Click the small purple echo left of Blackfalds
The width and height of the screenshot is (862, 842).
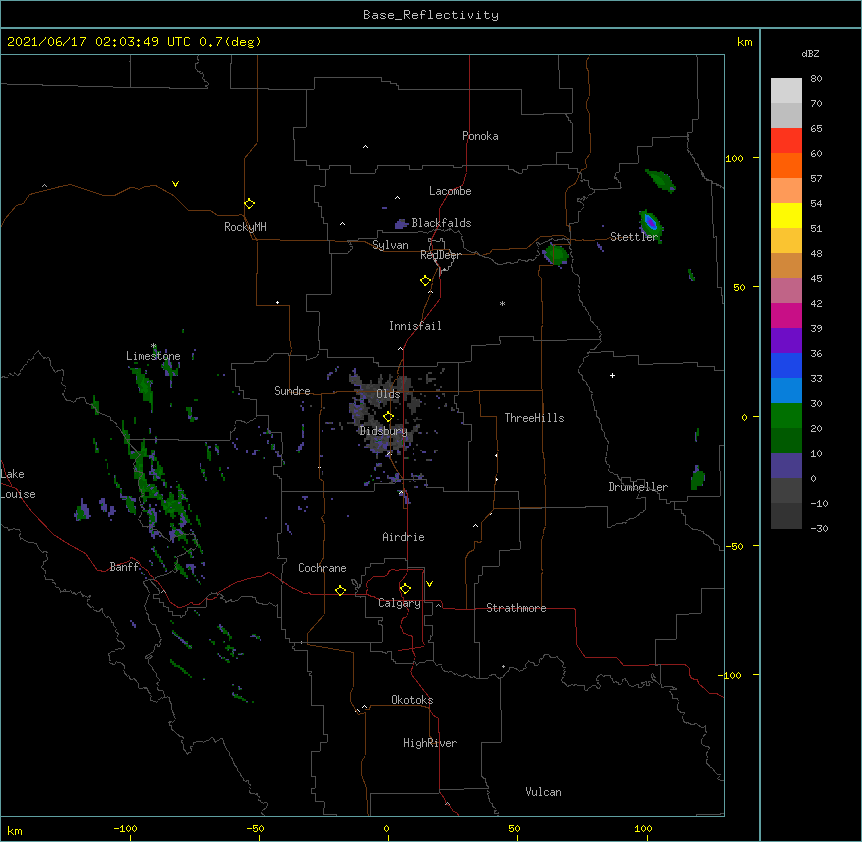click(x=401, y=224)
